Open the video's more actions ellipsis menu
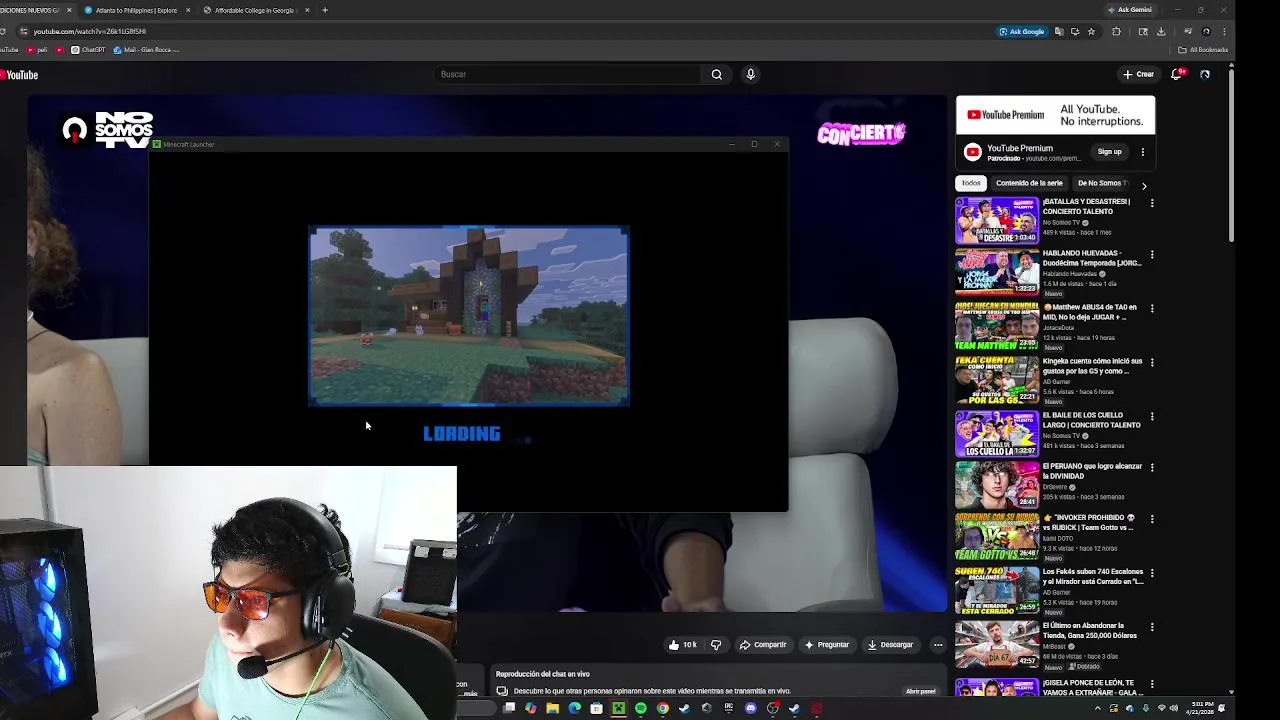Viewport: 1280px width, 720px height. [937, 645]
